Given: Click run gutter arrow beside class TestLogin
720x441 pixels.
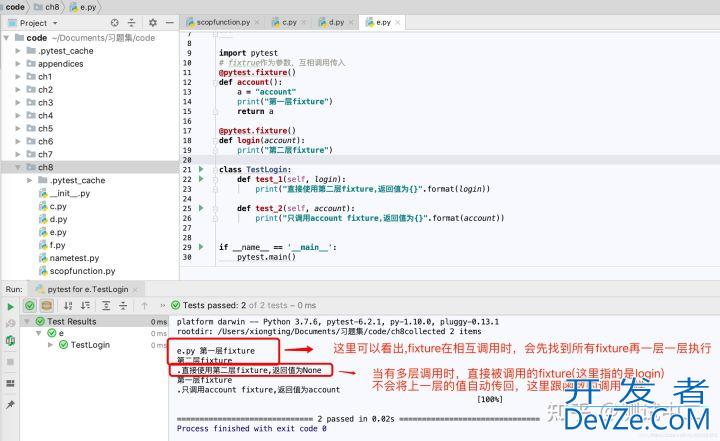Looking at the screenshot, I should [201, 169].
